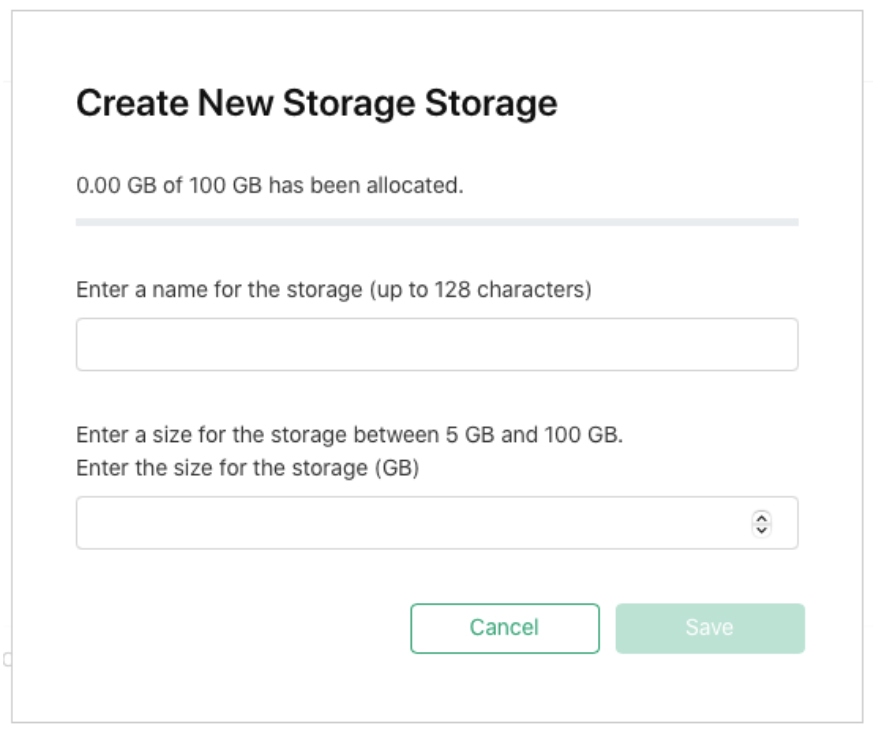Click the storage size increment up arrow
The width and height of the screenshot is (896, 730).
761,518
